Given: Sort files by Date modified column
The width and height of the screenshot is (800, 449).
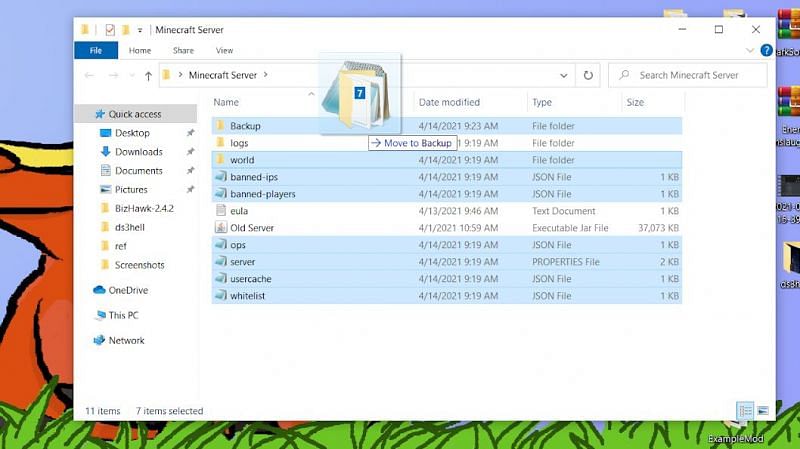Looking at the screenshot, I should 449,102.
